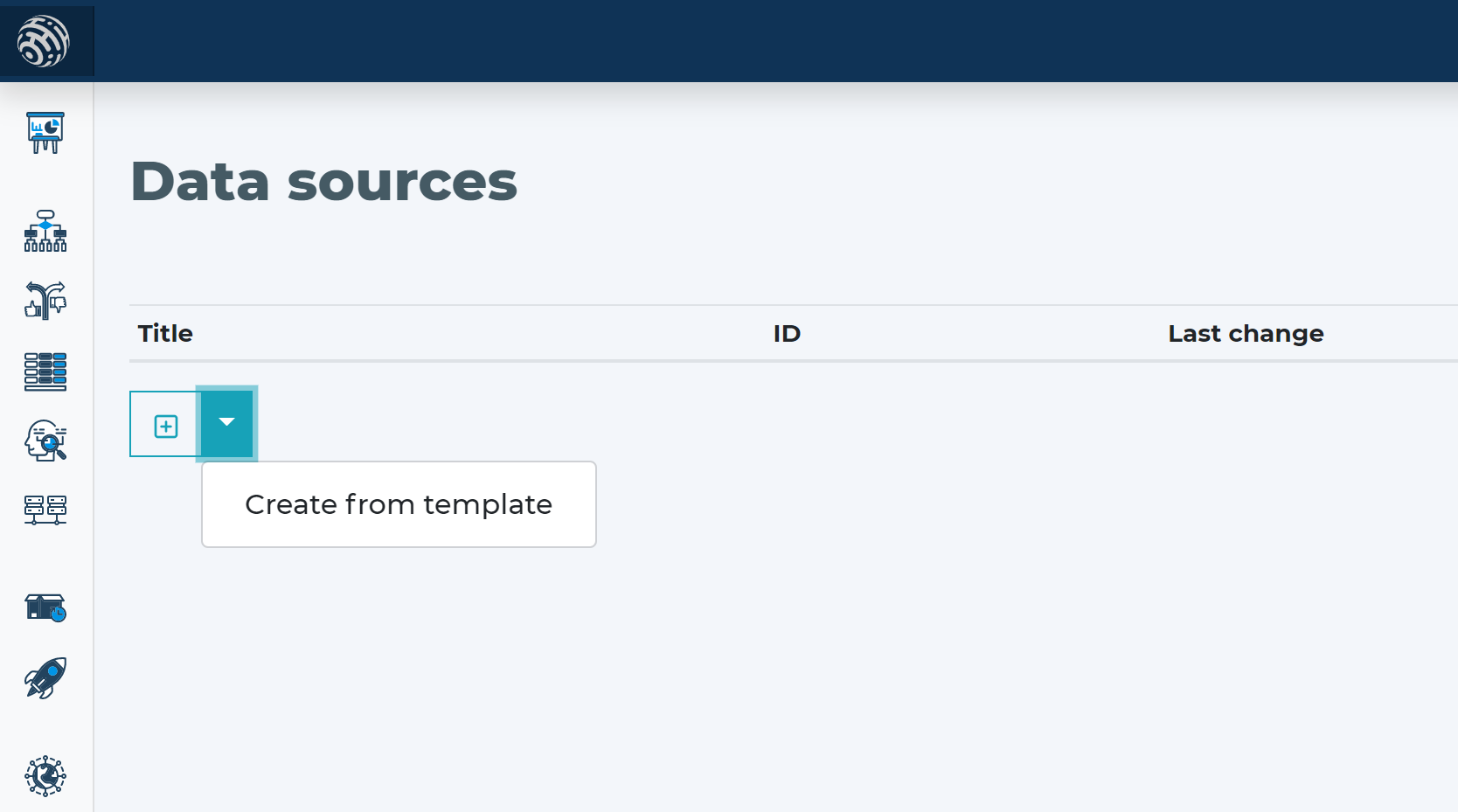Toggle the teal dropdown arrow beside plus
The height and width of the screenshot is (812, 1458).
pyautogui.click(x=227, y=423)
